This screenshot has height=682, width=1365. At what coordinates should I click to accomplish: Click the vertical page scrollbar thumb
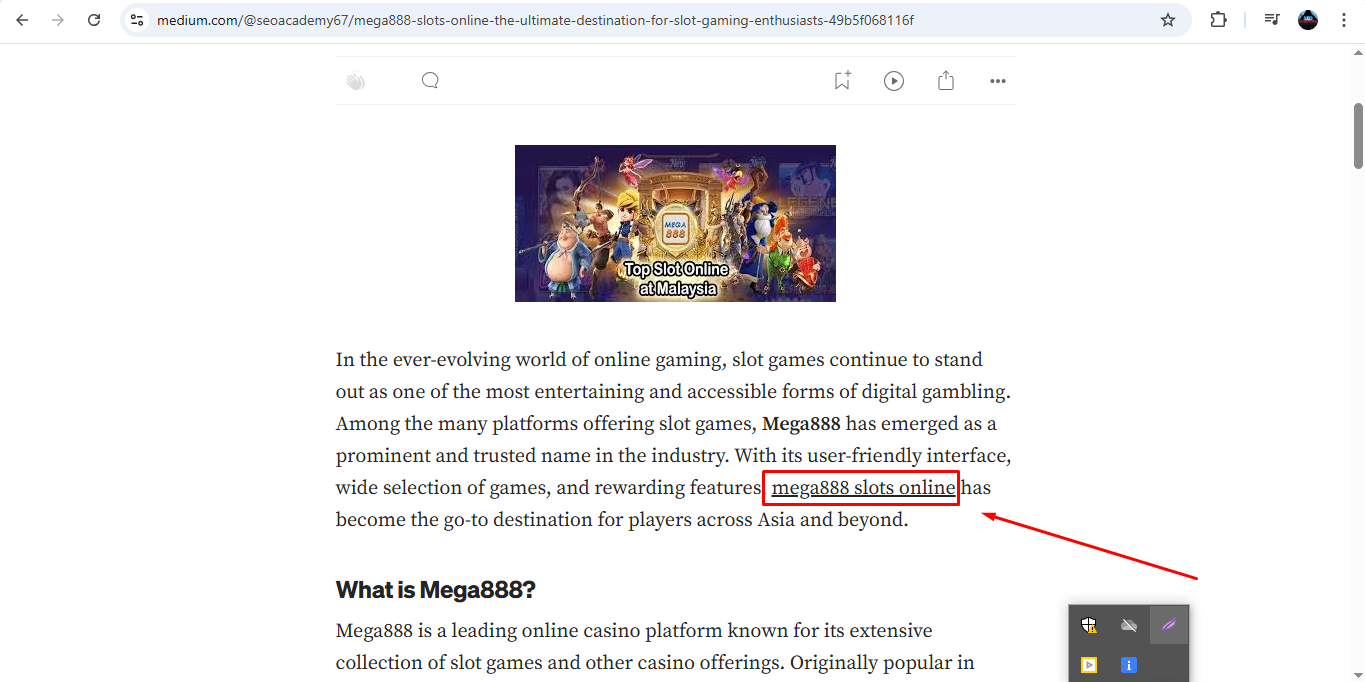point(1358,135)
